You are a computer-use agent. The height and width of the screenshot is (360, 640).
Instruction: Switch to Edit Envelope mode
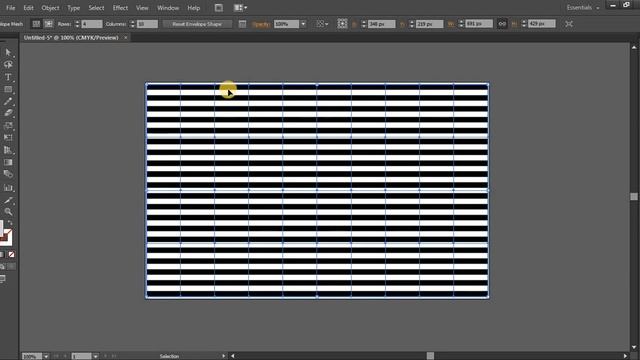(x=36, y=24)
